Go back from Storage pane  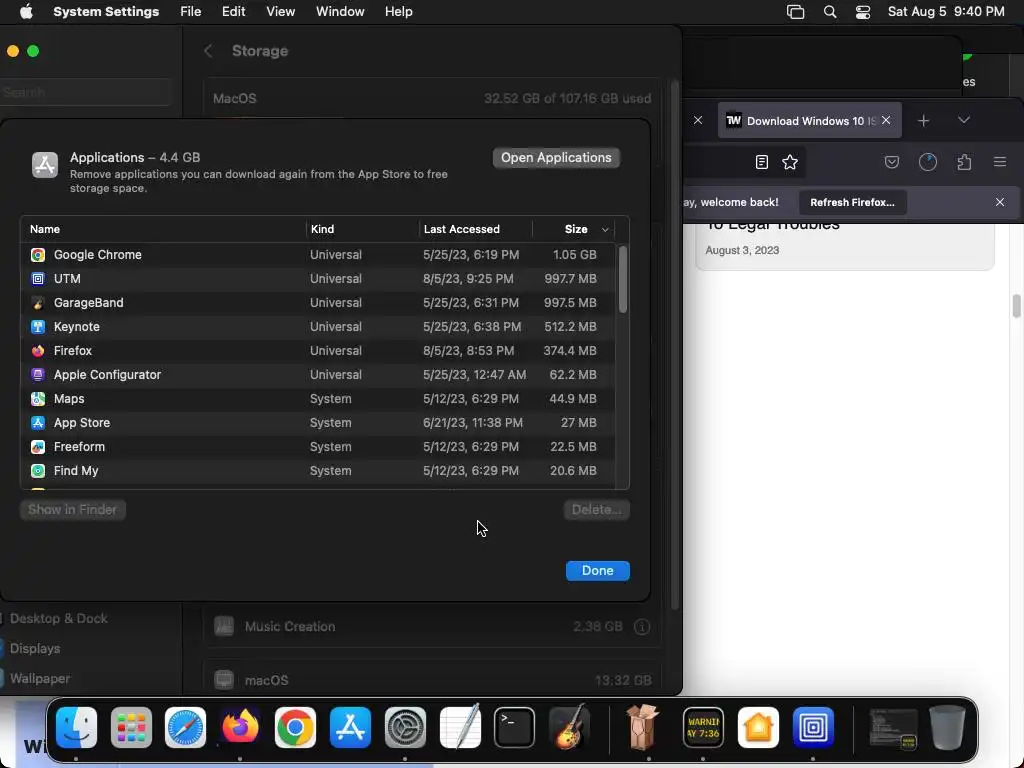[x=208, y=51]
